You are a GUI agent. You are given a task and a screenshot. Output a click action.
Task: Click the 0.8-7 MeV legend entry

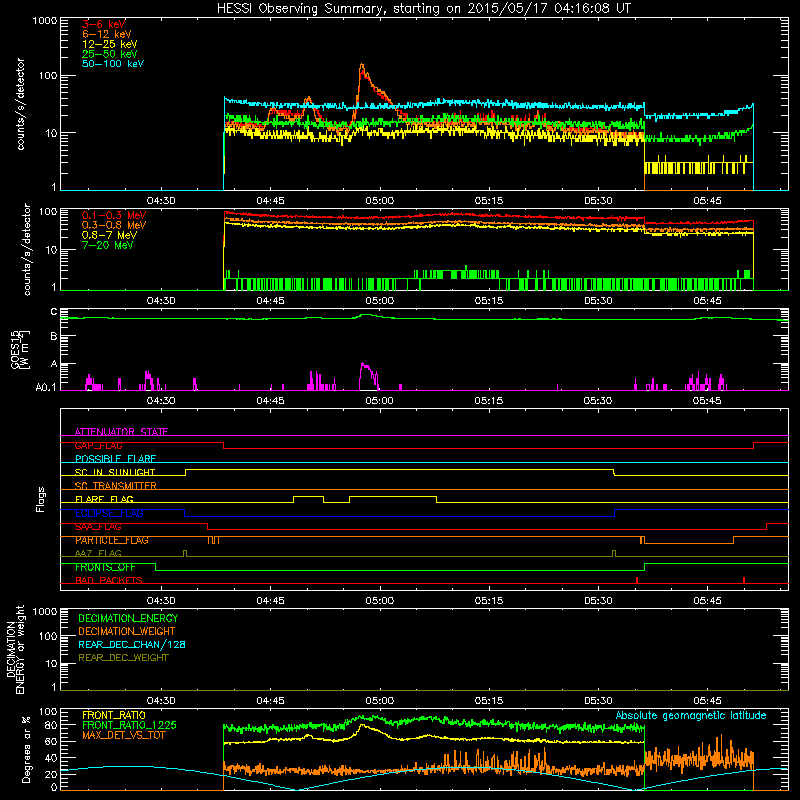109,235
